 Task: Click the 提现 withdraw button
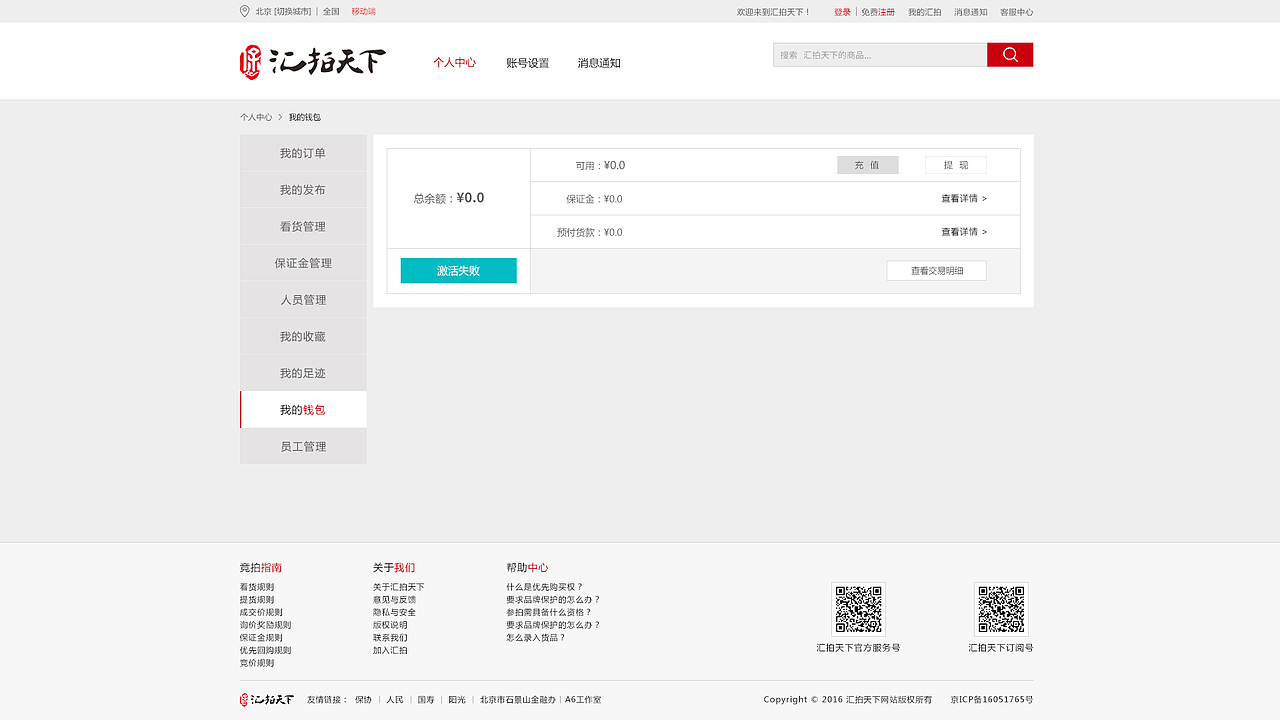tap(956, 164)
